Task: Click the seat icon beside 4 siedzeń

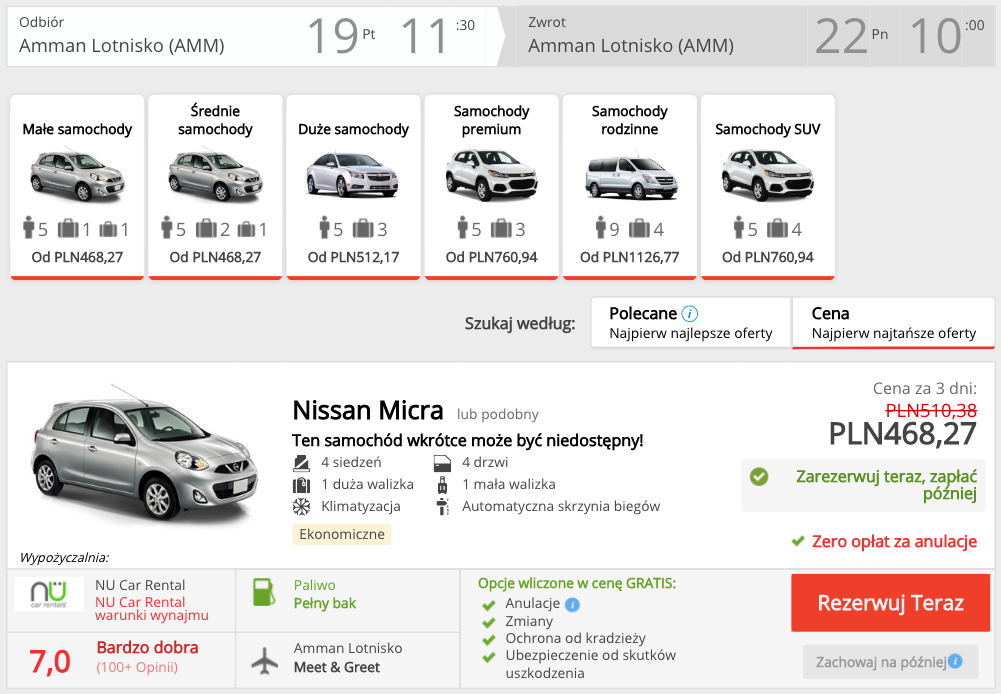Action: pyautogui.click(x=301, y=462)
